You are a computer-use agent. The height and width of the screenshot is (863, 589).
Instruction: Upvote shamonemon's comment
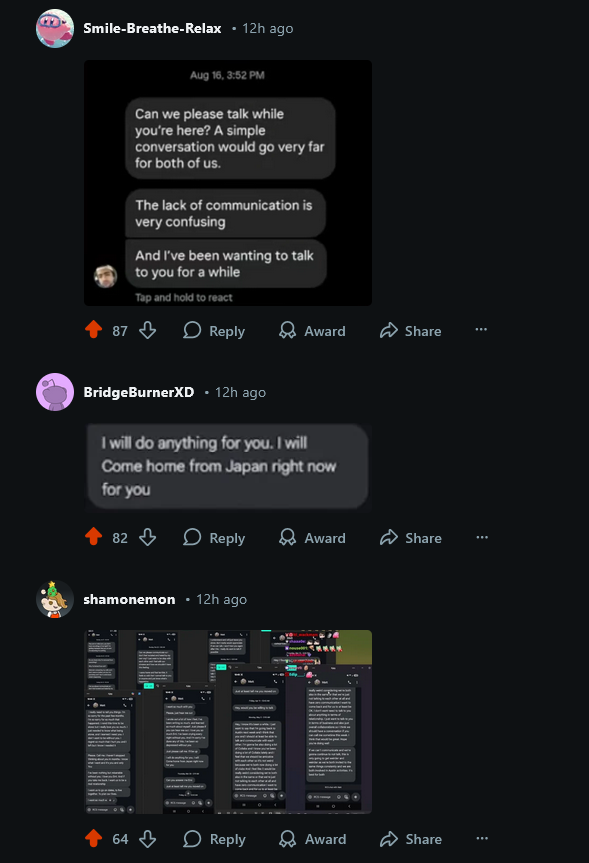coord(94,838)
